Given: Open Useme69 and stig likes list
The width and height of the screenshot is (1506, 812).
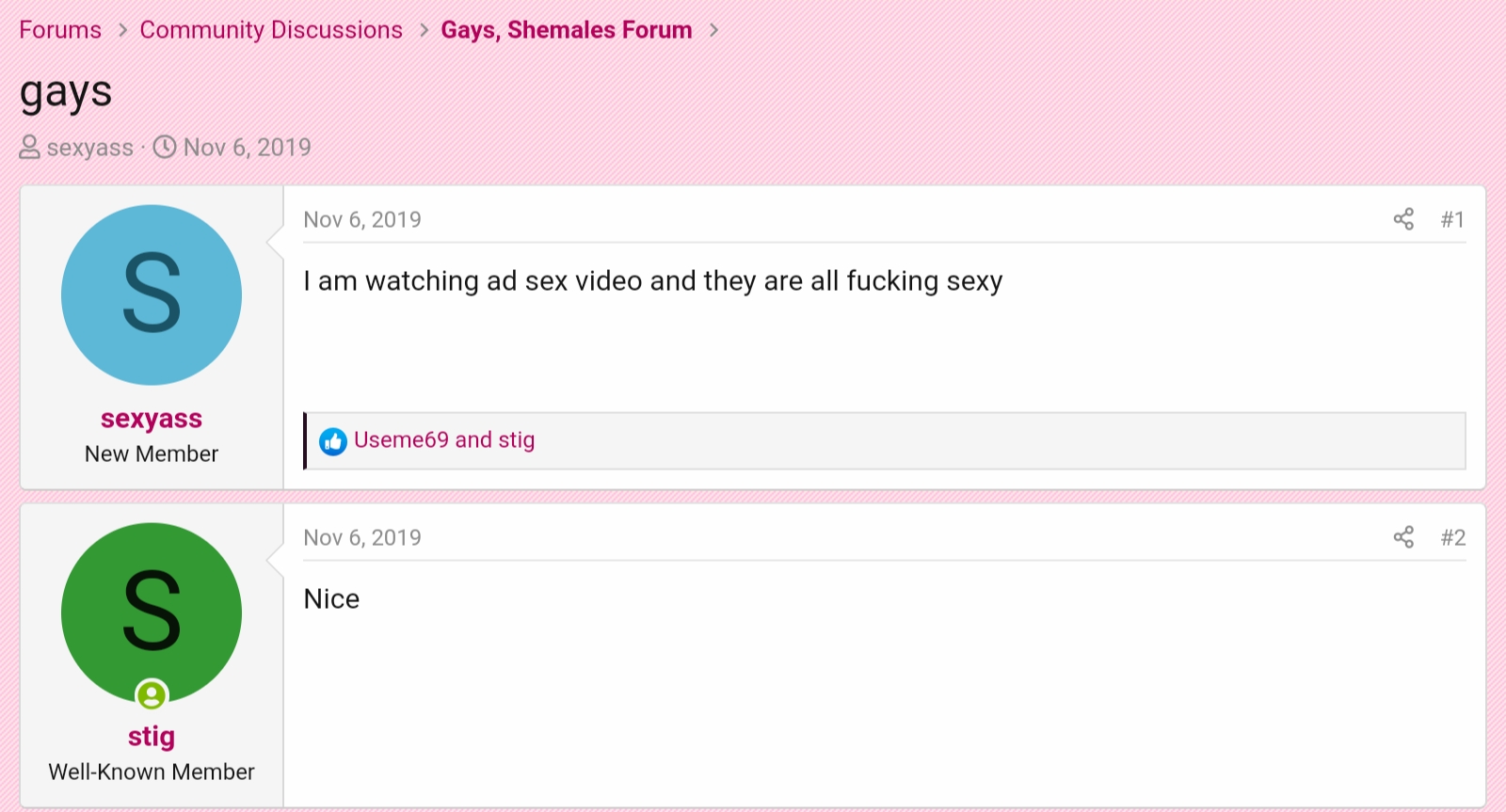Looking at the screenshot, I should pyautogui.click(x=444, y=440).
